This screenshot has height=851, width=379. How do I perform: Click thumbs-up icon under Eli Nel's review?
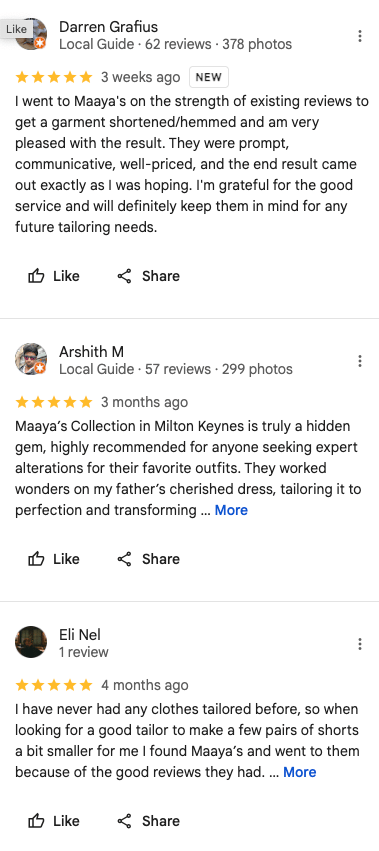point(36,821)
